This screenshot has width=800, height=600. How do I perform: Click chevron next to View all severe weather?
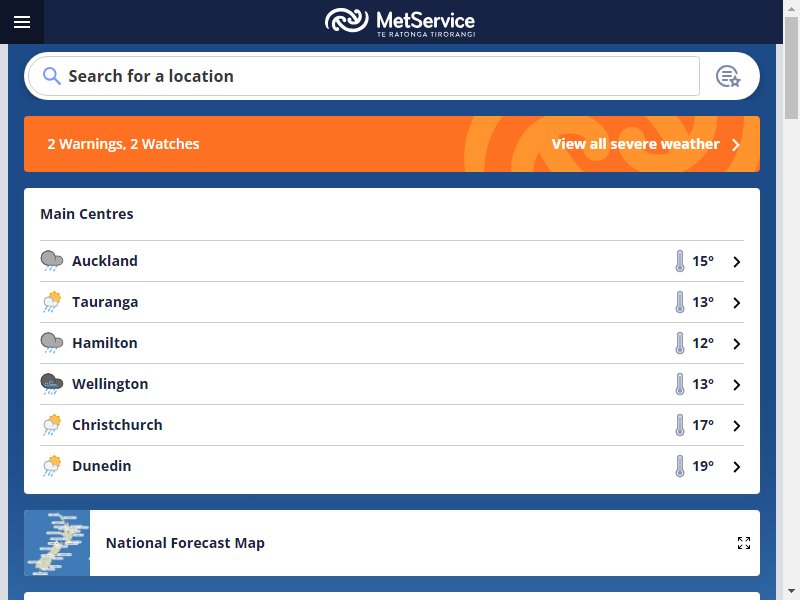click(x=736, y=144)
